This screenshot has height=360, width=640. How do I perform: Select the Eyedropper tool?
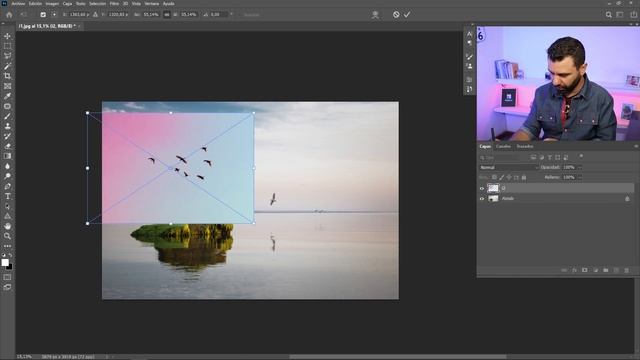click(x=7, y=96)
